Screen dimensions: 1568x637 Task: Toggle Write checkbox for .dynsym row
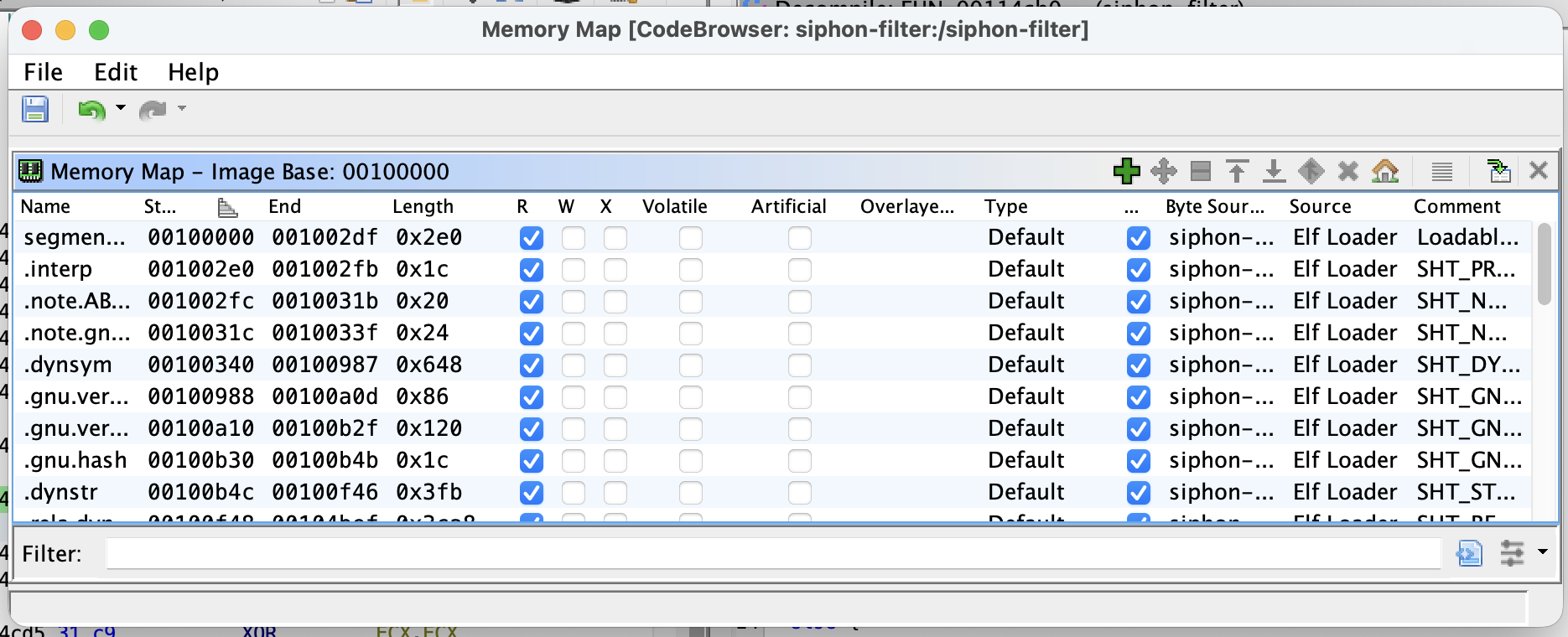pos(574,365)
